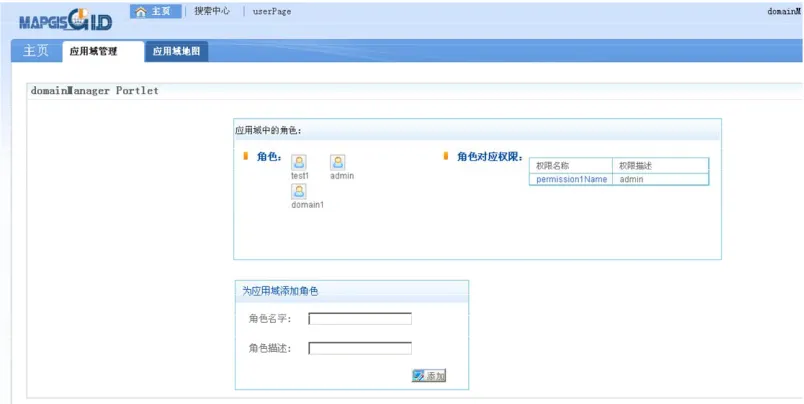804x404 pixels.
Task: Switch to the 应用域地图 tab
Action: 176,51
